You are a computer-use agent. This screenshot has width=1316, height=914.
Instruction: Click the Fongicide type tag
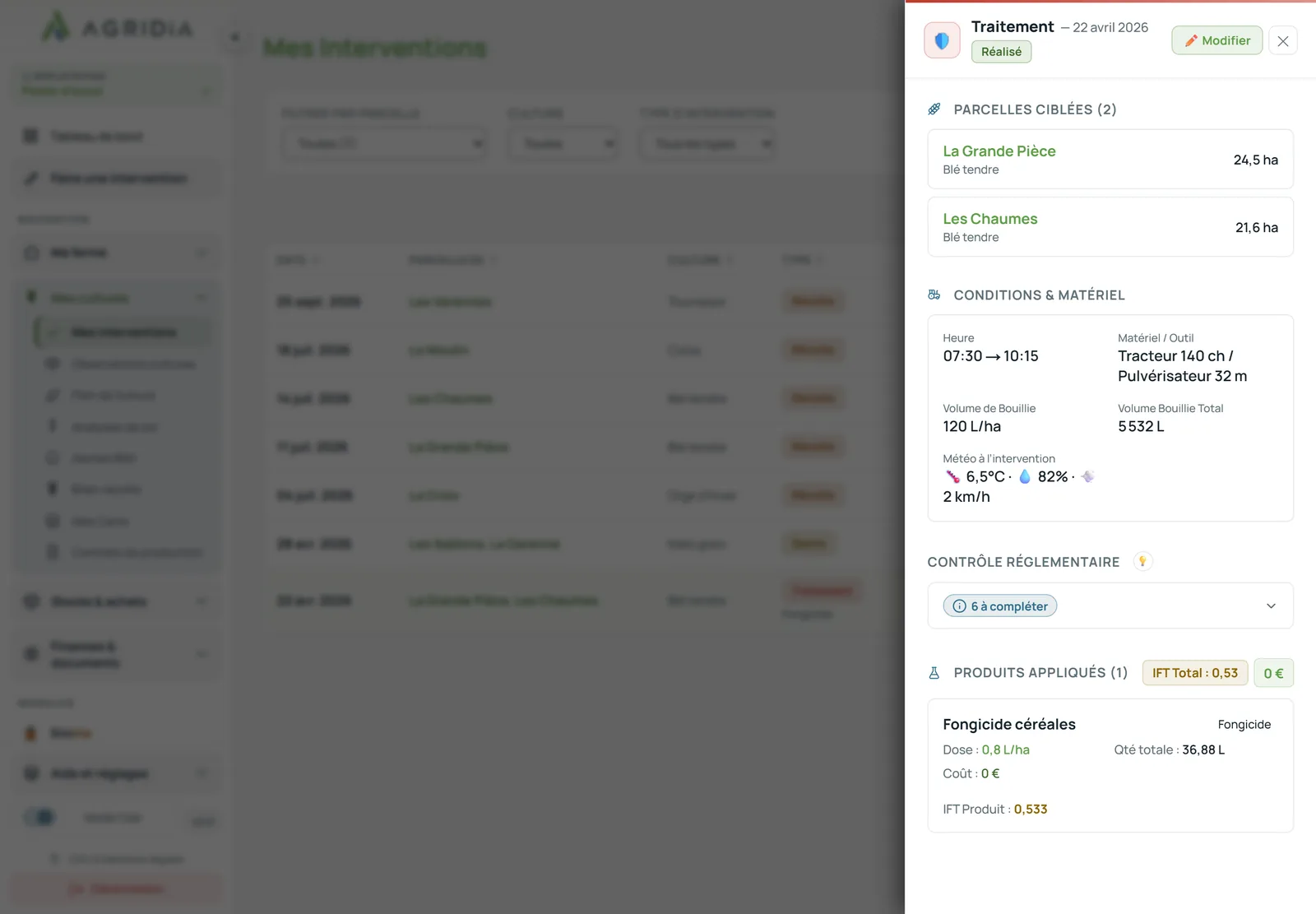click(x=1244, y=724)
